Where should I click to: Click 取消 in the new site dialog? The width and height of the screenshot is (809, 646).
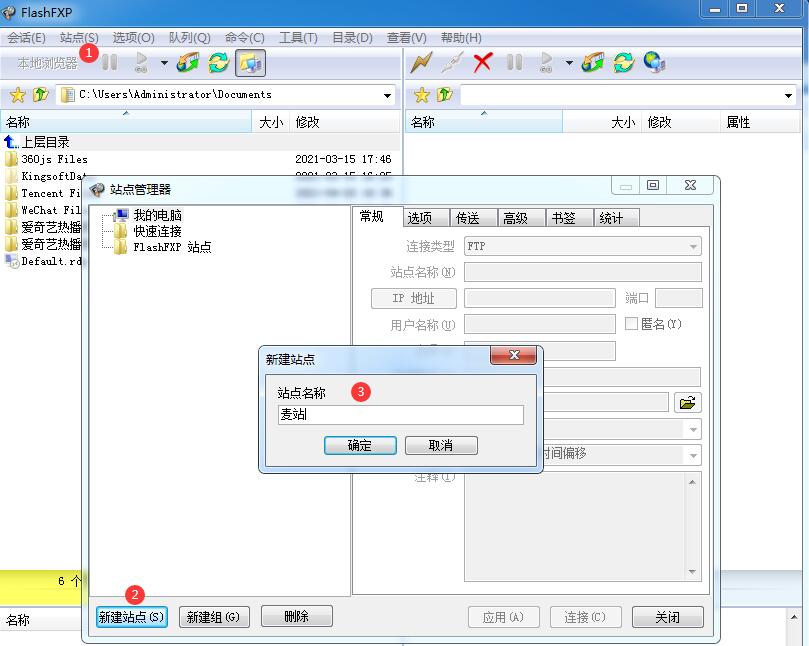click(x=441, y=445)
